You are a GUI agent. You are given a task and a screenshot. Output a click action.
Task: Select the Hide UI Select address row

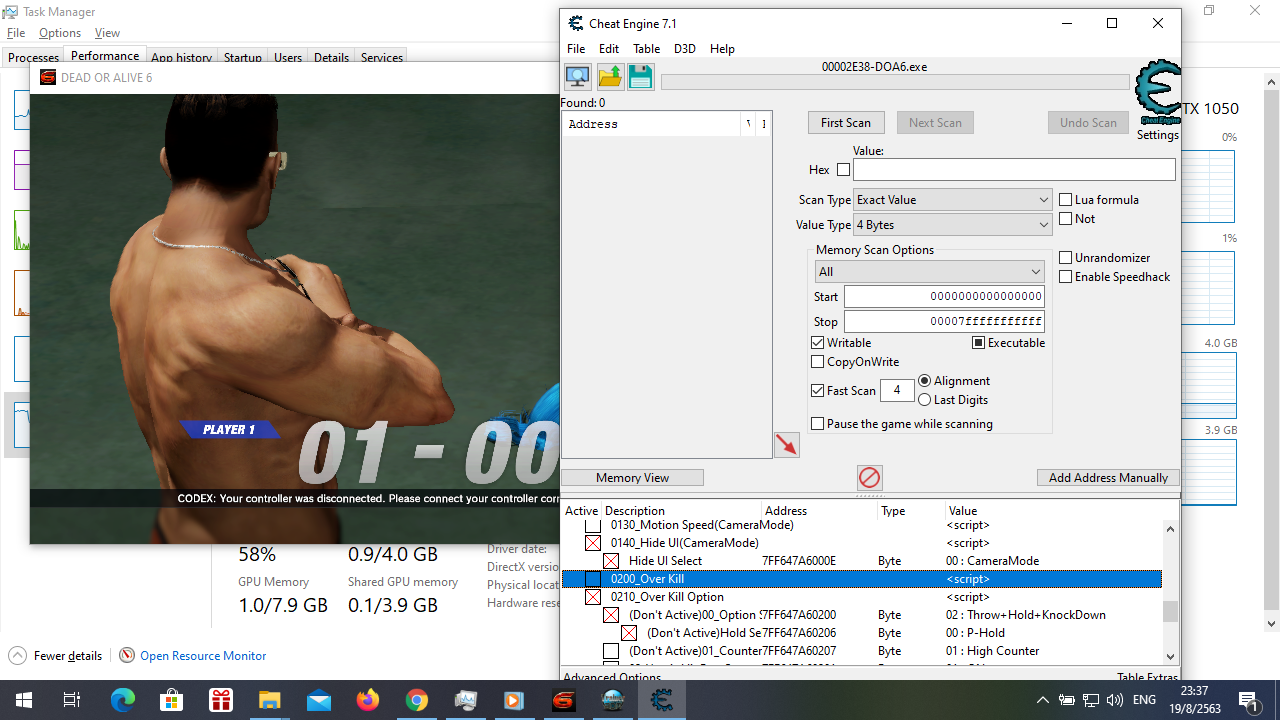862,561
